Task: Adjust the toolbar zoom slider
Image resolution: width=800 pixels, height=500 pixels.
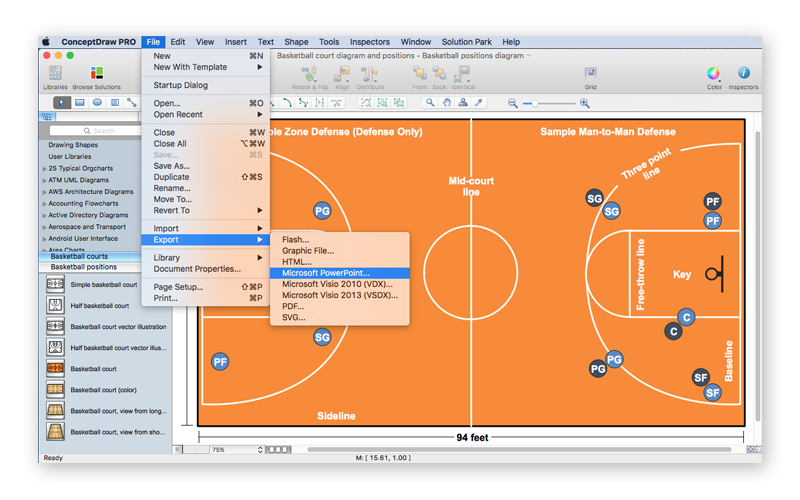Action: click(535, 104)
